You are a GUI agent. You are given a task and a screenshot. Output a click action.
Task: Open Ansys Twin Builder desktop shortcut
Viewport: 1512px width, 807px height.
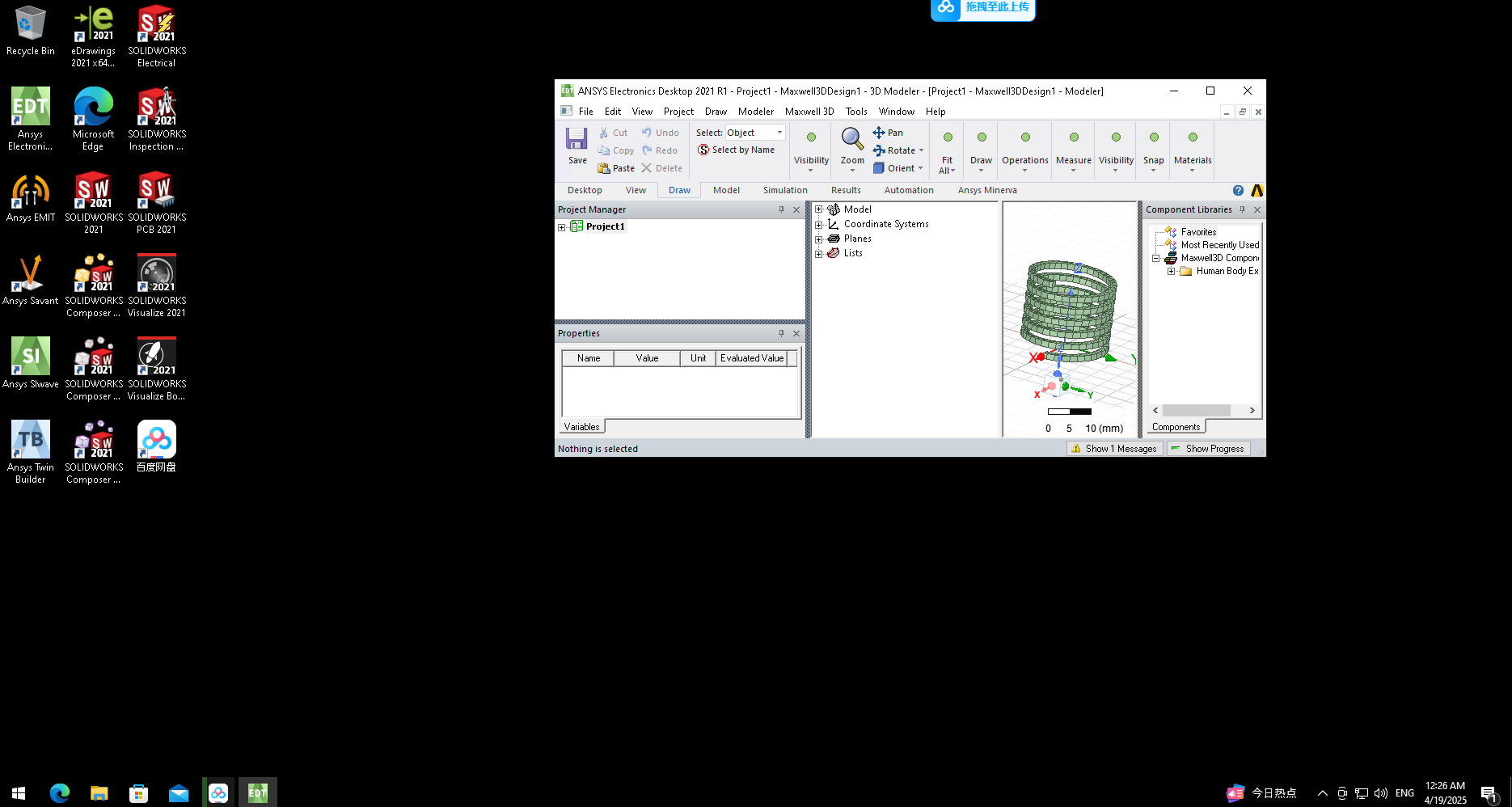(31, 452)
